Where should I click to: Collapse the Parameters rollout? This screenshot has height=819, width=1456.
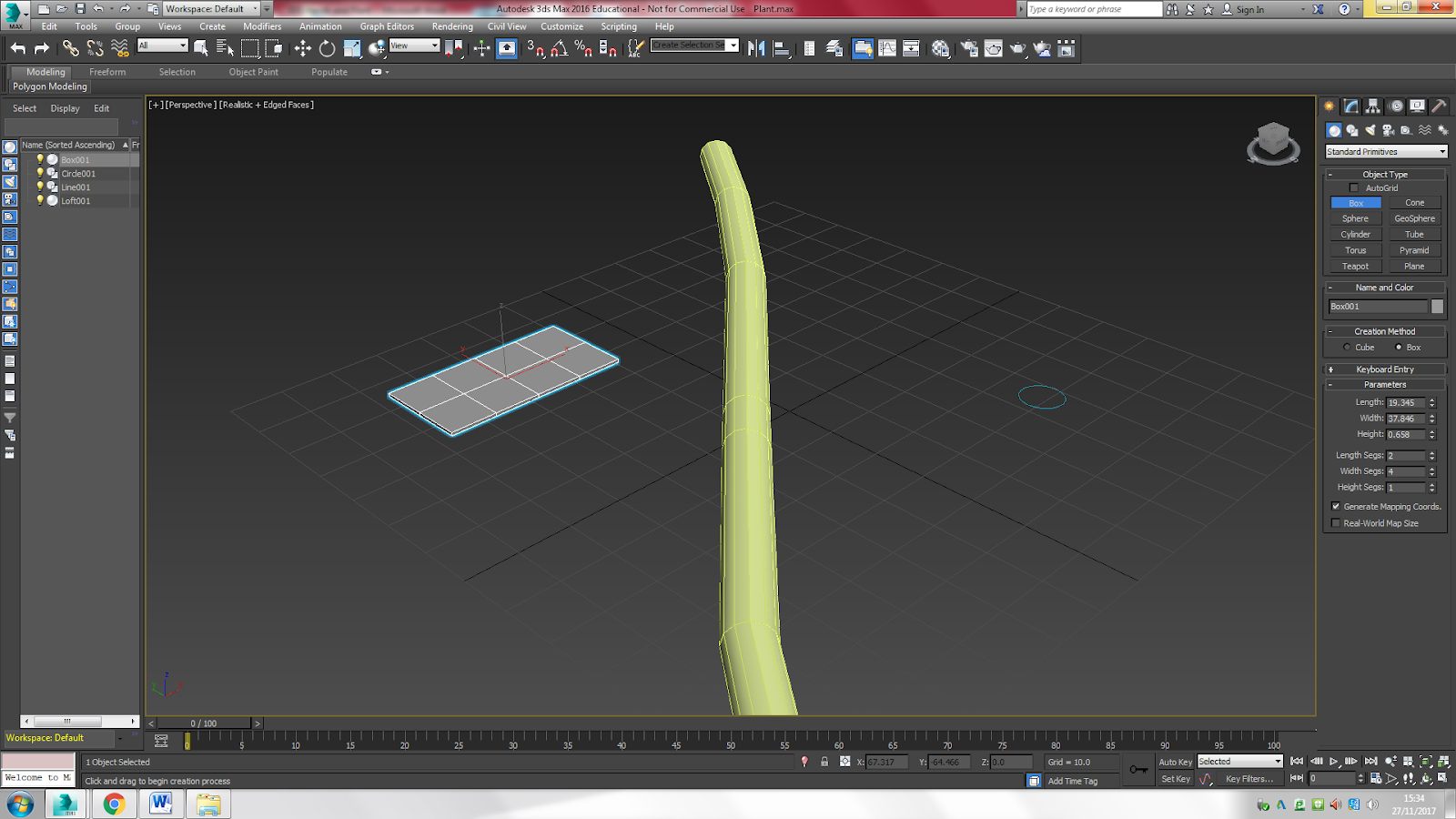[x=1385, y=385]
